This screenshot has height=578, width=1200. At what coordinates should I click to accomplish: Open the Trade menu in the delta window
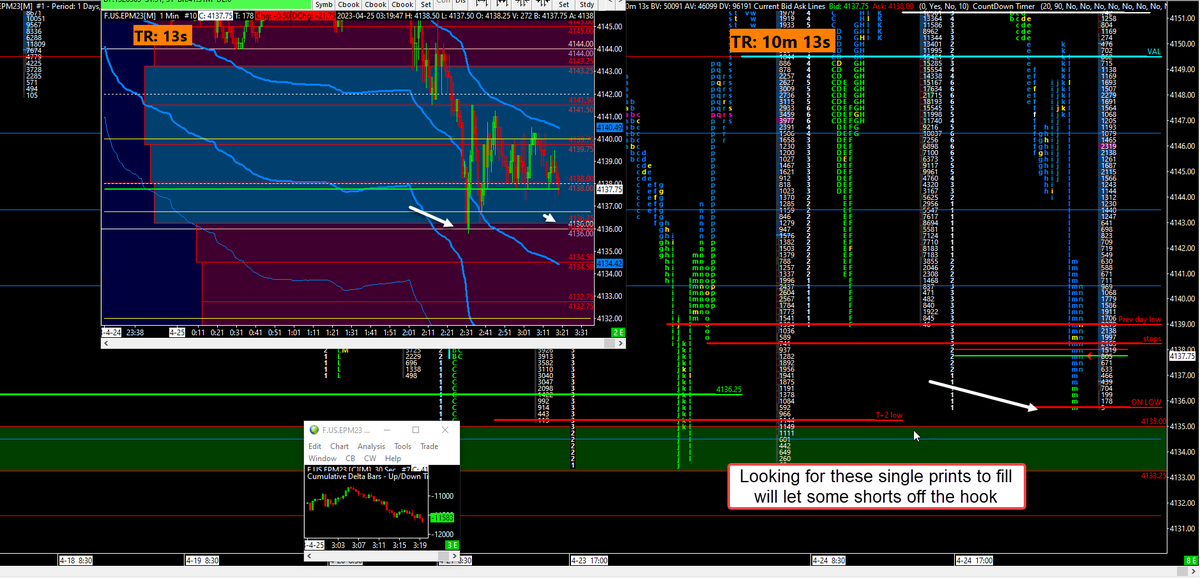[x=430, y=446]
